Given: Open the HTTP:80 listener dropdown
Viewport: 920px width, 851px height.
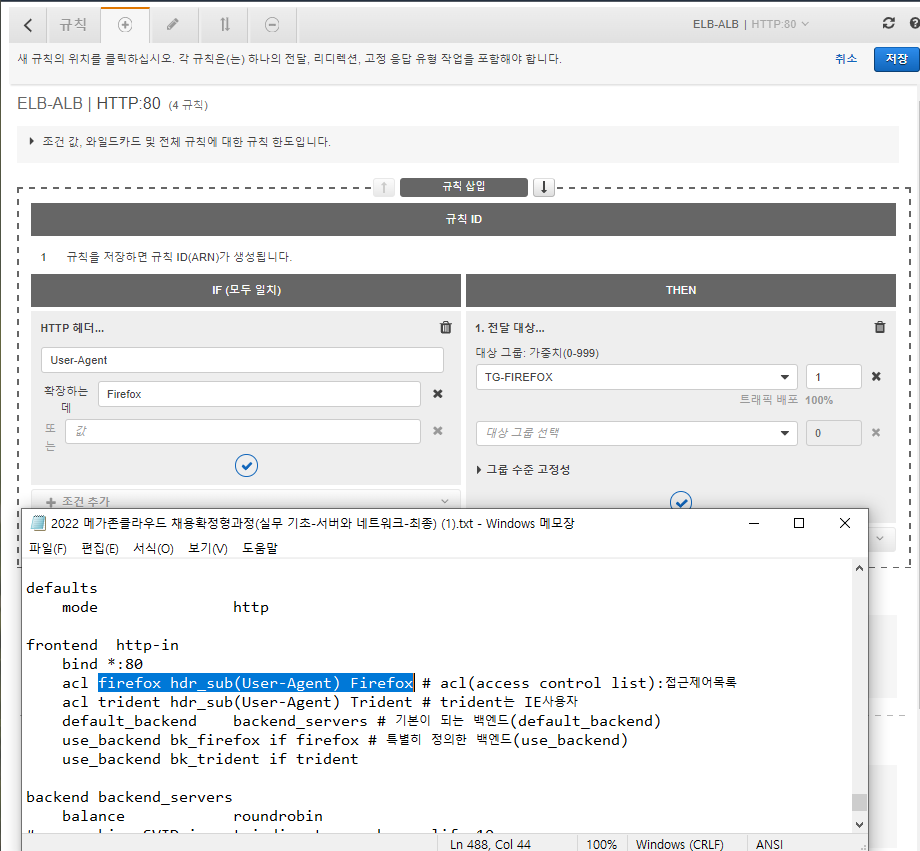Looking at the screenshot, I should 780,24.
